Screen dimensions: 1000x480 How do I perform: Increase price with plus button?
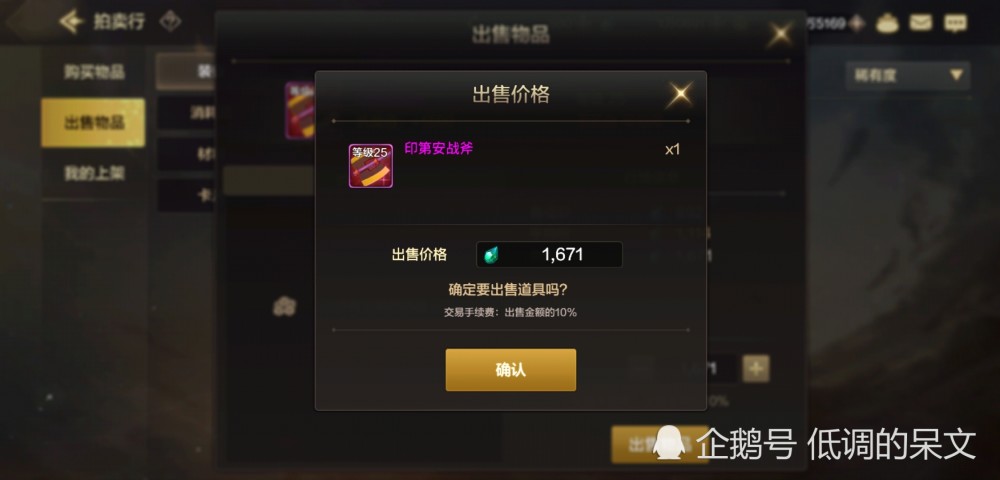coord(756,368)
